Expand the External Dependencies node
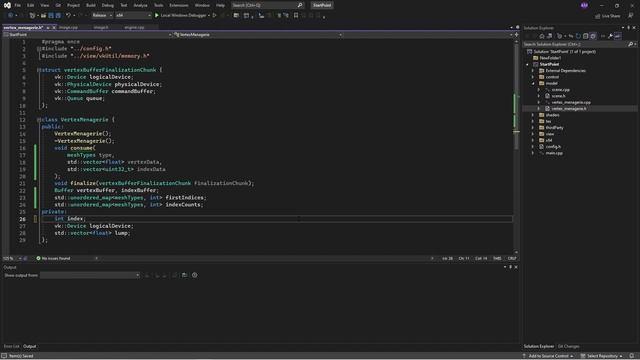Image resolution: width=640 pixels, height=360 pixels. coord(533,71)
